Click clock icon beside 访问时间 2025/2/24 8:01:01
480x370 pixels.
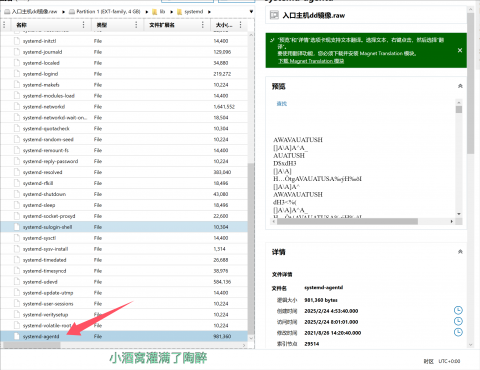pyautogui.click(x=458, y=321)
